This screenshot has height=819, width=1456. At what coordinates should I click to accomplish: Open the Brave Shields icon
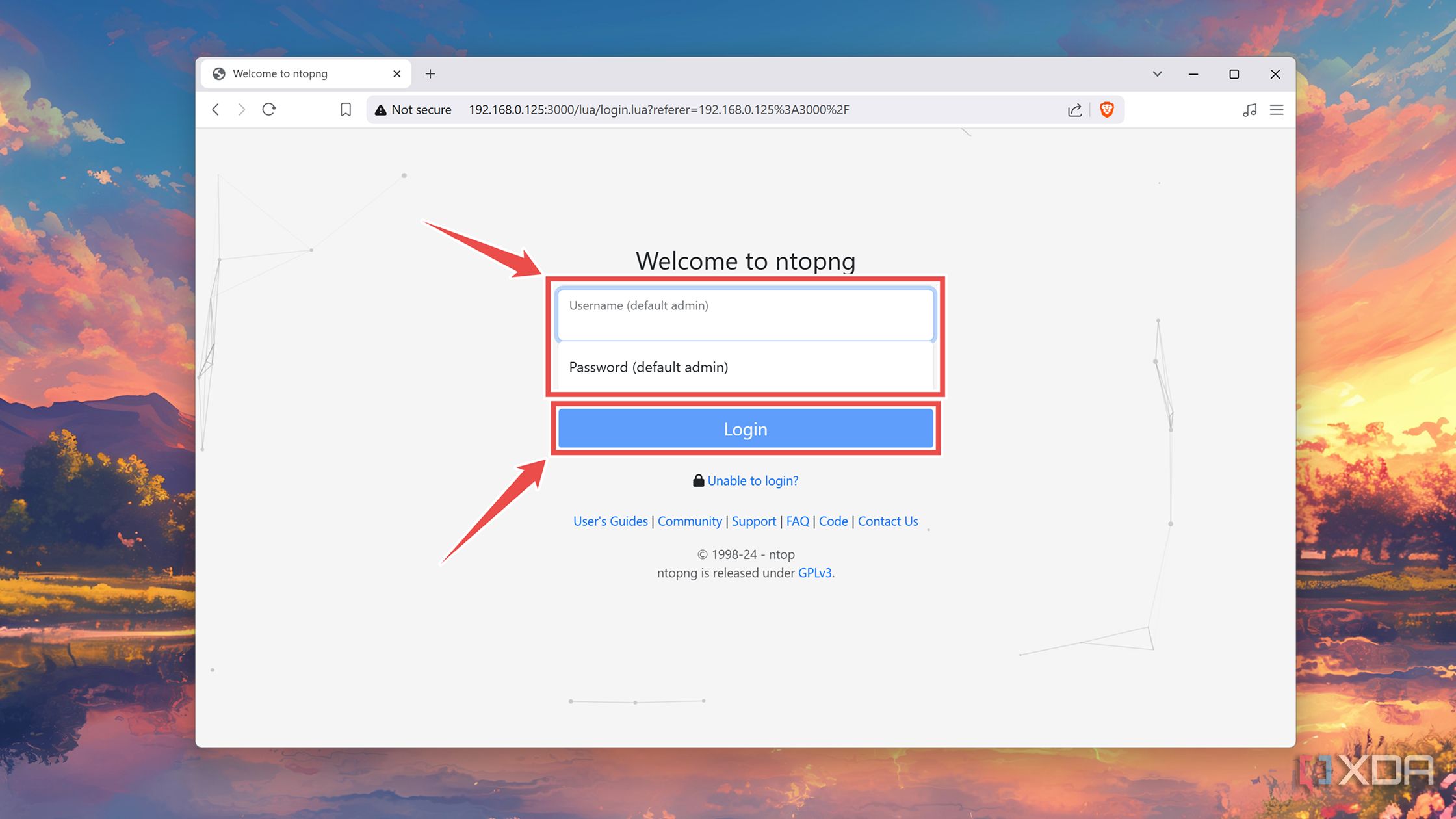[1107, 109]
